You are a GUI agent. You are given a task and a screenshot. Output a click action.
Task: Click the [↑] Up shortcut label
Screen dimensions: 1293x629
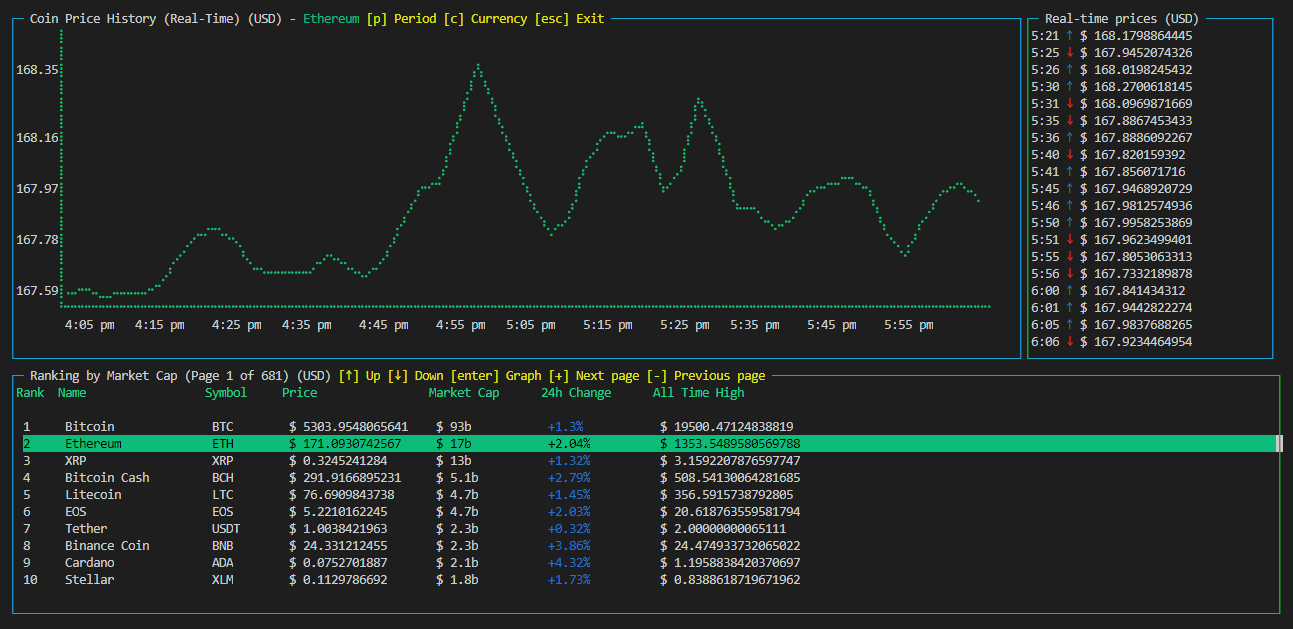[x=360, y=376]
